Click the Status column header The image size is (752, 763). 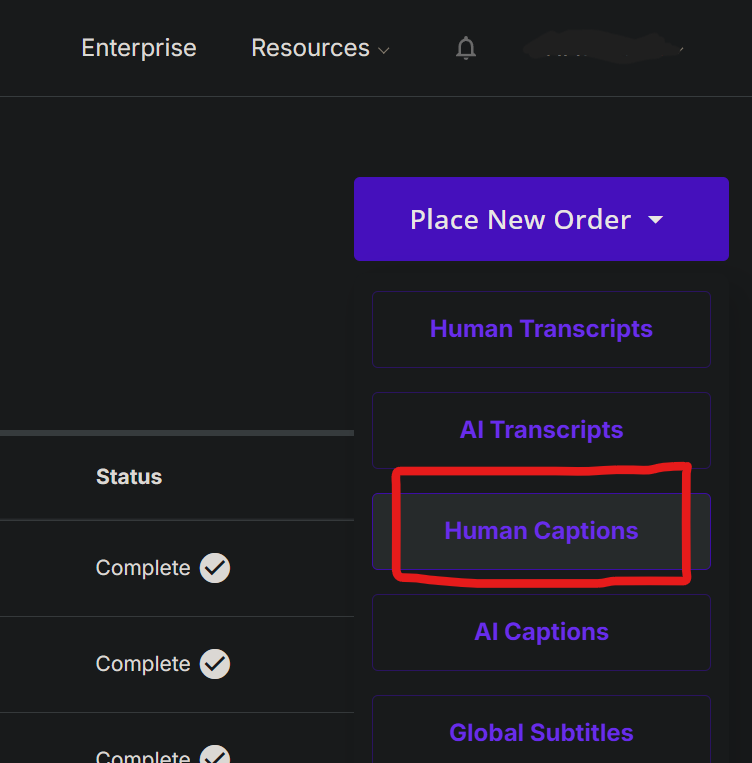[129, 477]
